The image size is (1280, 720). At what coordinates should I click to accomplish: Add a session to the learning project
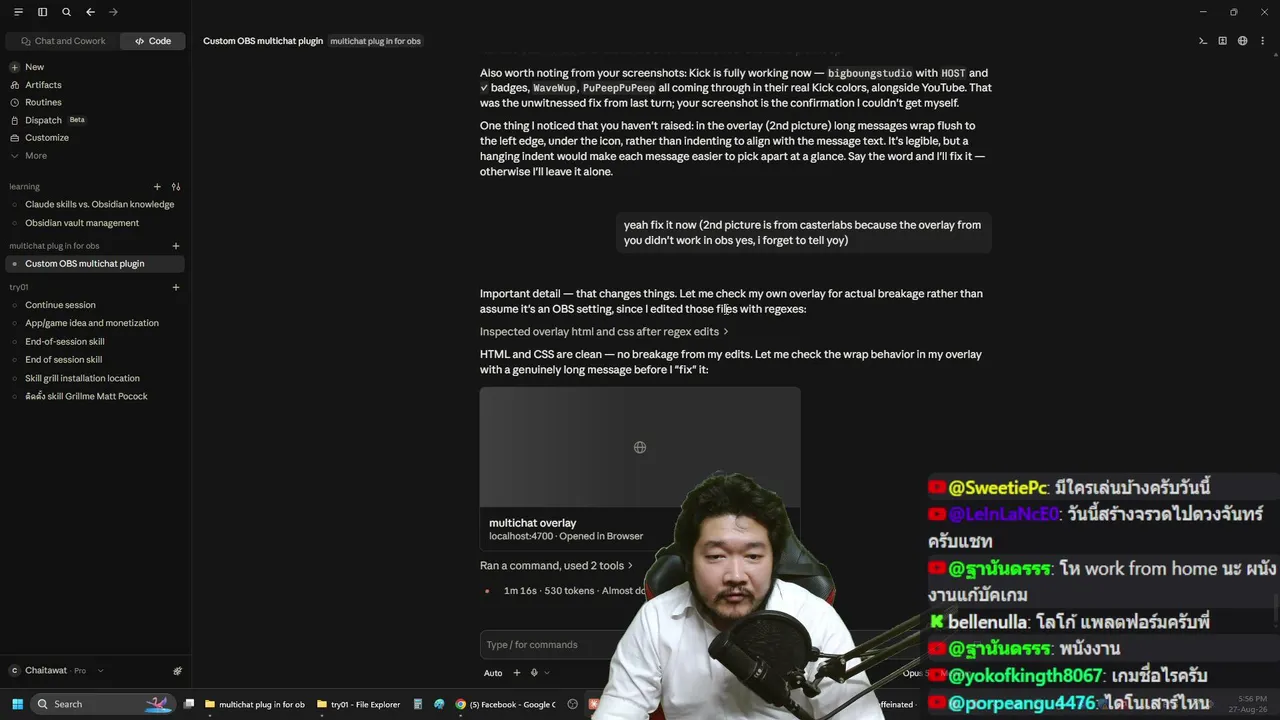coord(157,187)
